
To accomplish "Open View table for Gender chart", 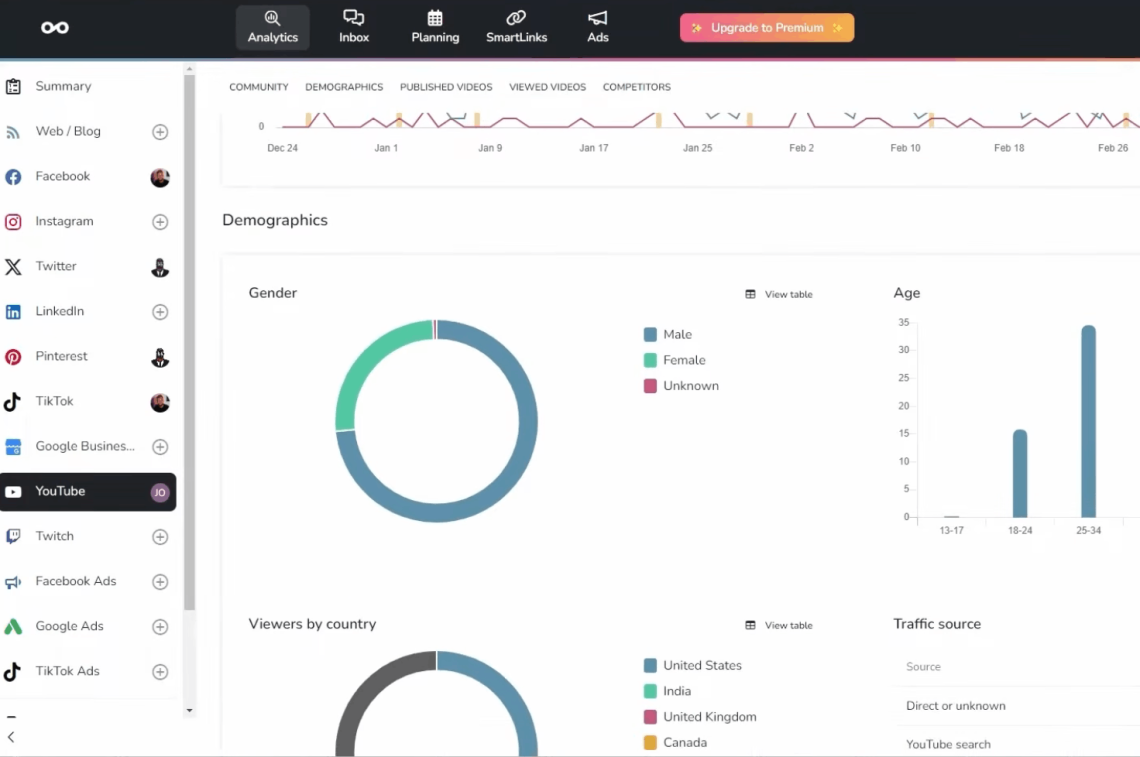I will coord(779,295).
